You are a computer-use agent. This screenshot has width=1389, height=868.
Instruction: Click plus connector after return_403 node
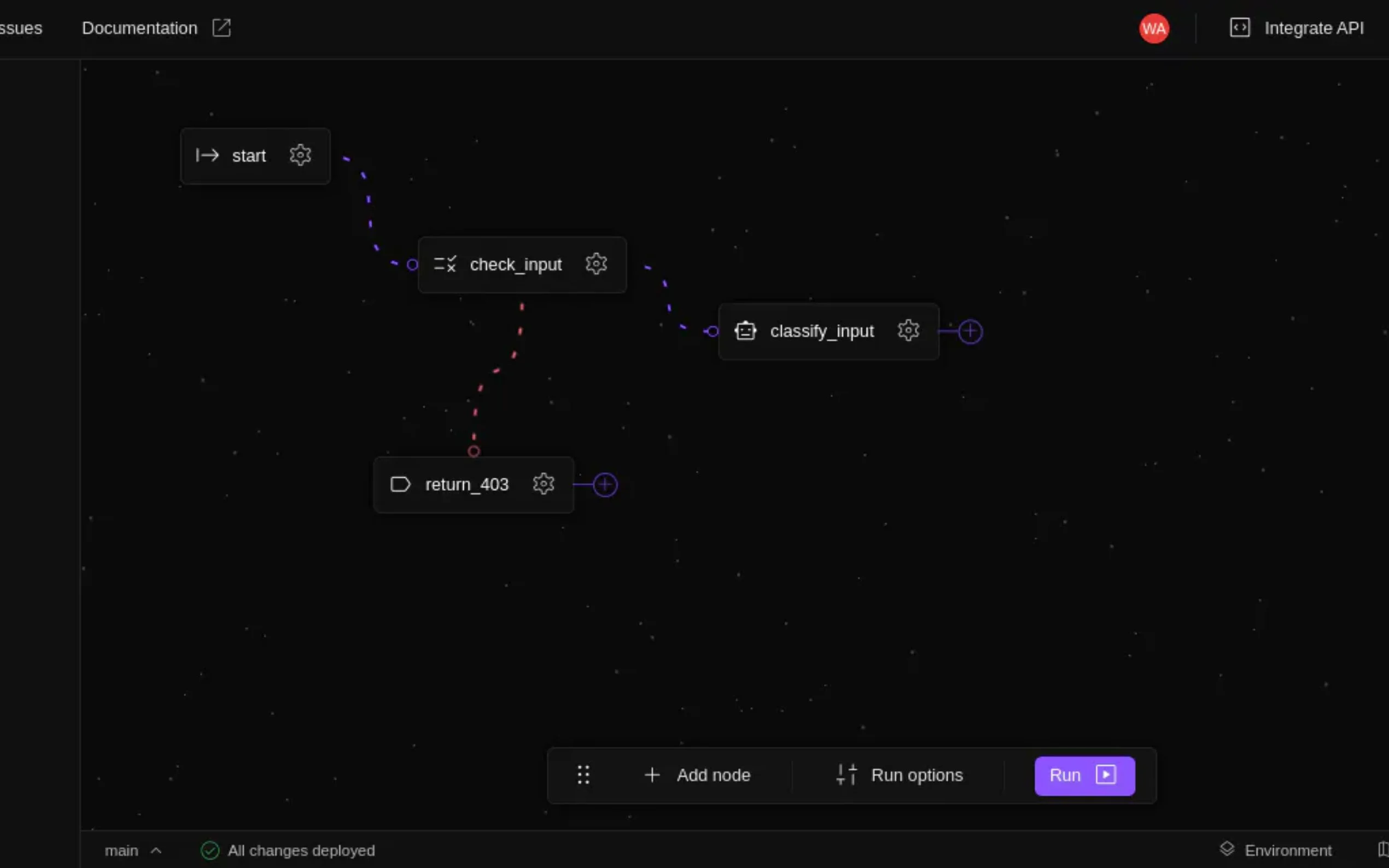(x=605, y=484)
